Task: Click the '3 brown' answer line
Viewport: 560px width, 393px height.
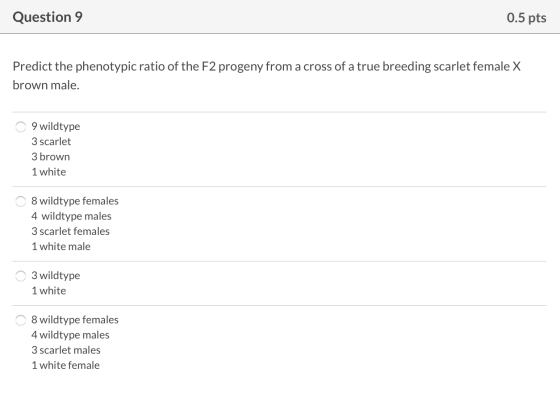Action: coord(50,157)
